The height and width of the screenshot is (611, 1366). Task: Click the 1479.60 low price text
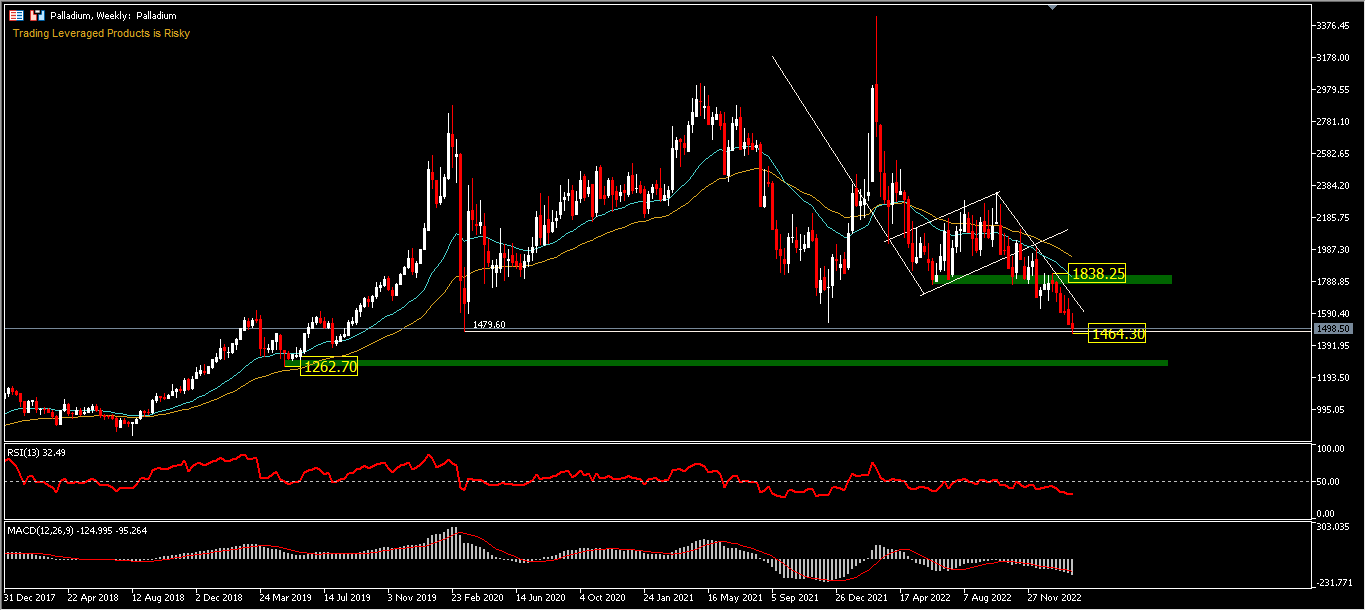coord(489,324)
